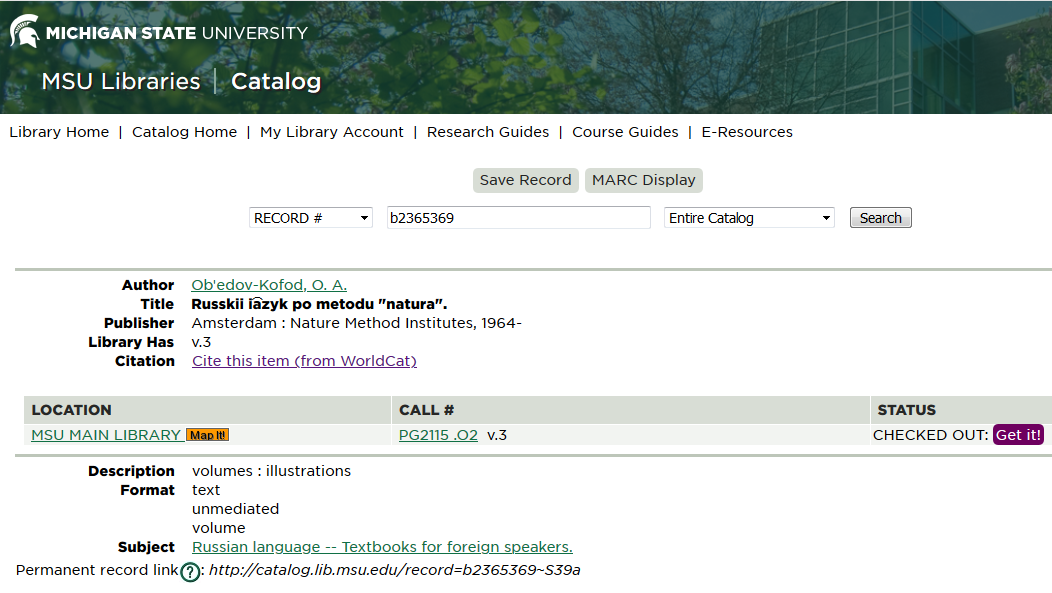The height and width of the screenshot is (593, 1052).
Task: Open the permanent record link help icon
Action: [191, 572]
